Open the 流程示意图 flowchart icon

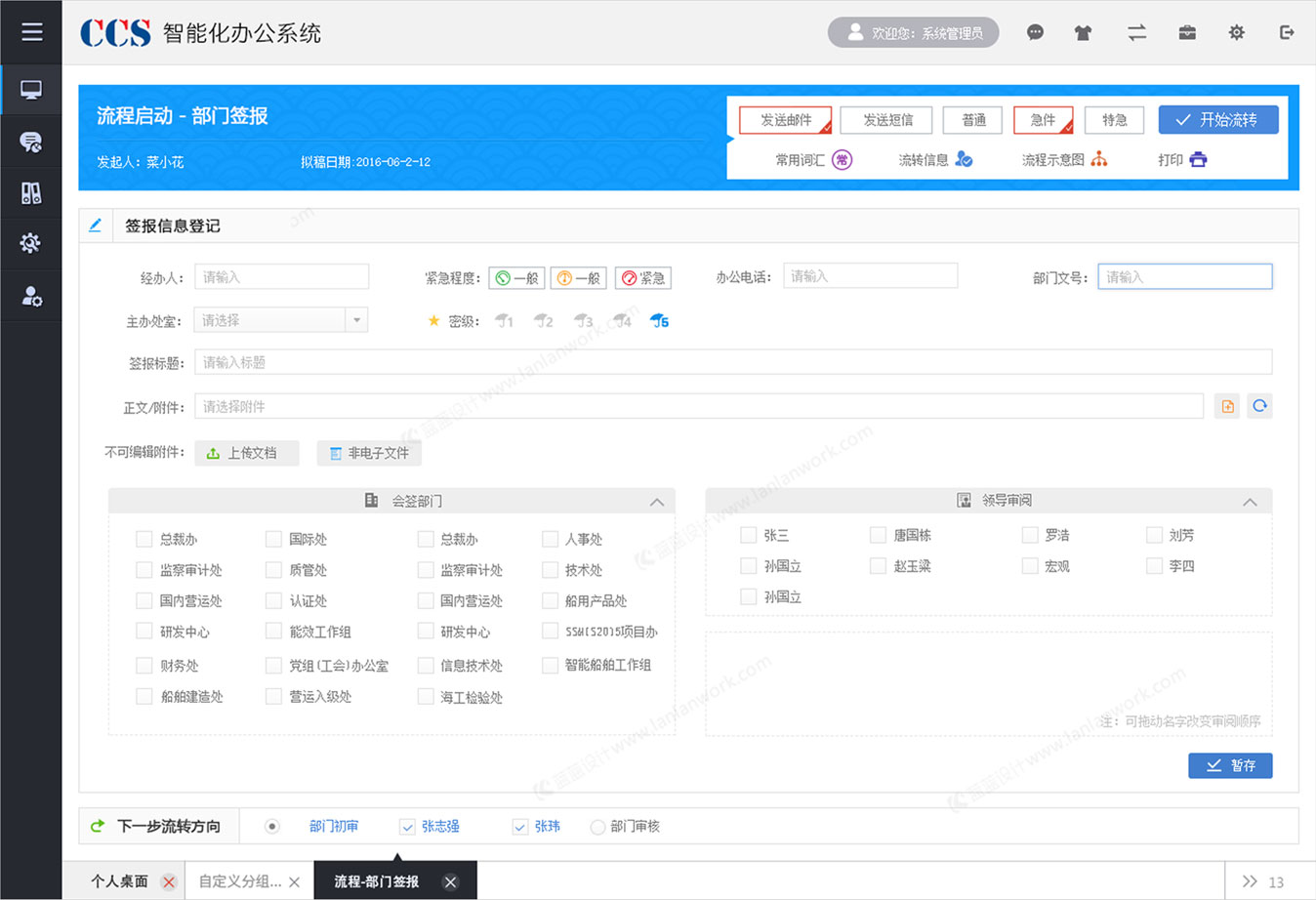click(1098, 158)
